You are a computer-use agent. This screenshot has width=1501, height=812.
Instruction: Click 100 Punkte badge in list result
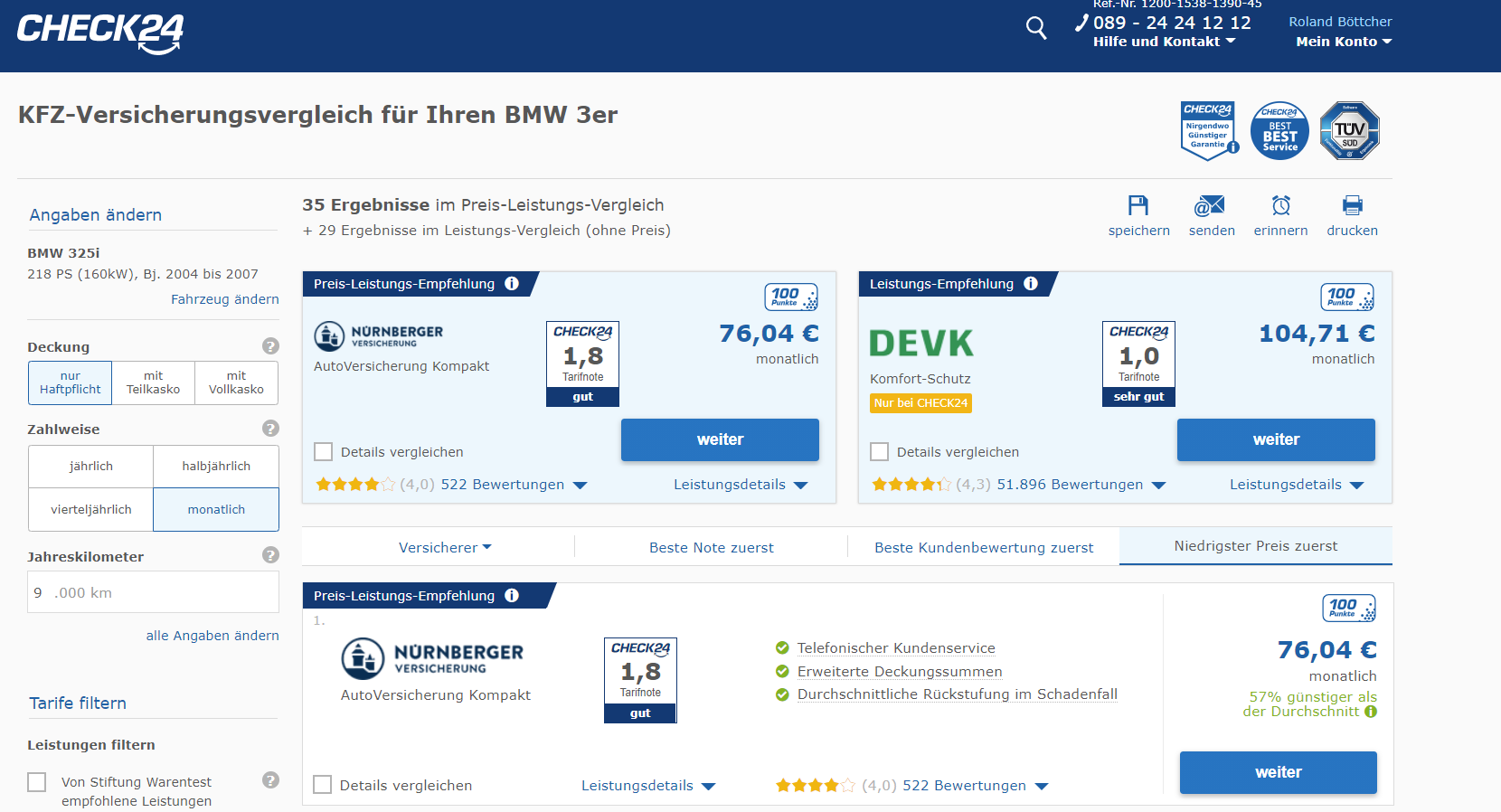tap(1349, 608)
